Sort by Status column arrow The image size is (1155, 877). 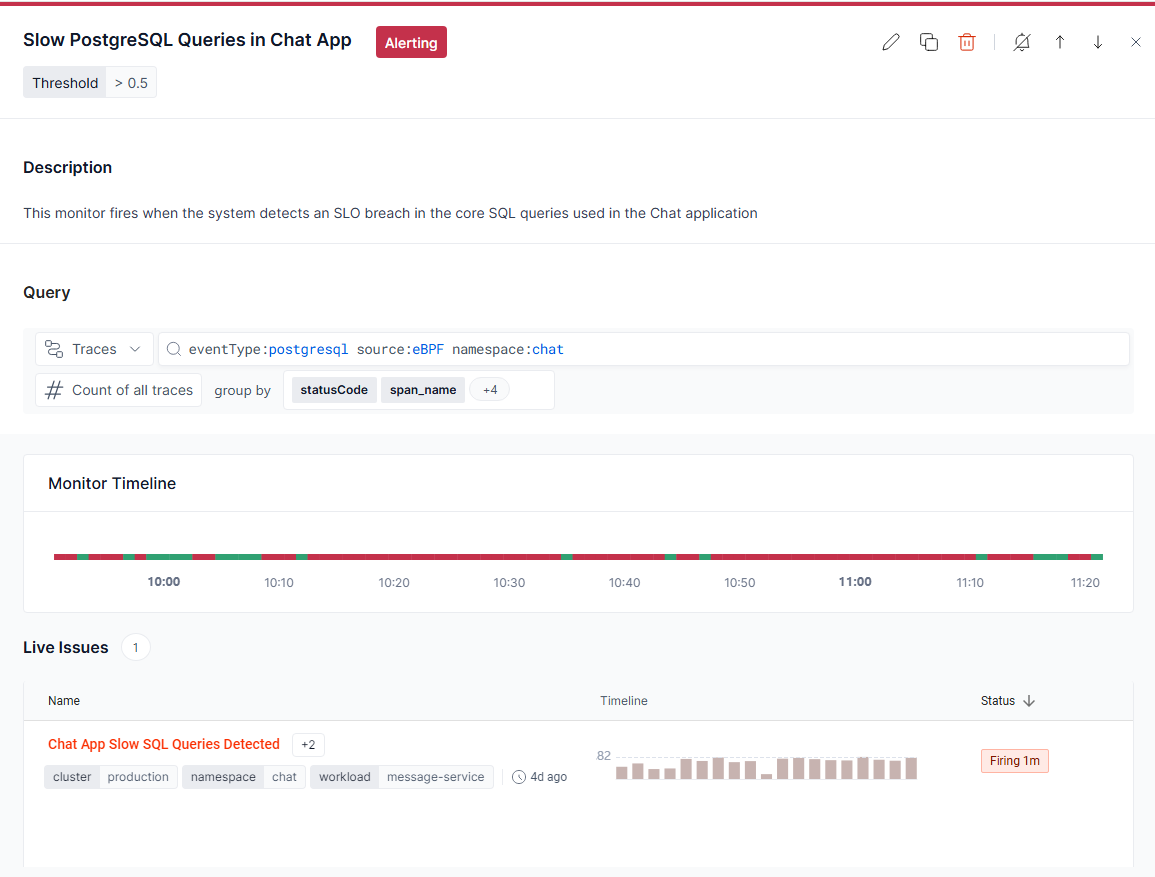click(x=1029, y=701)
